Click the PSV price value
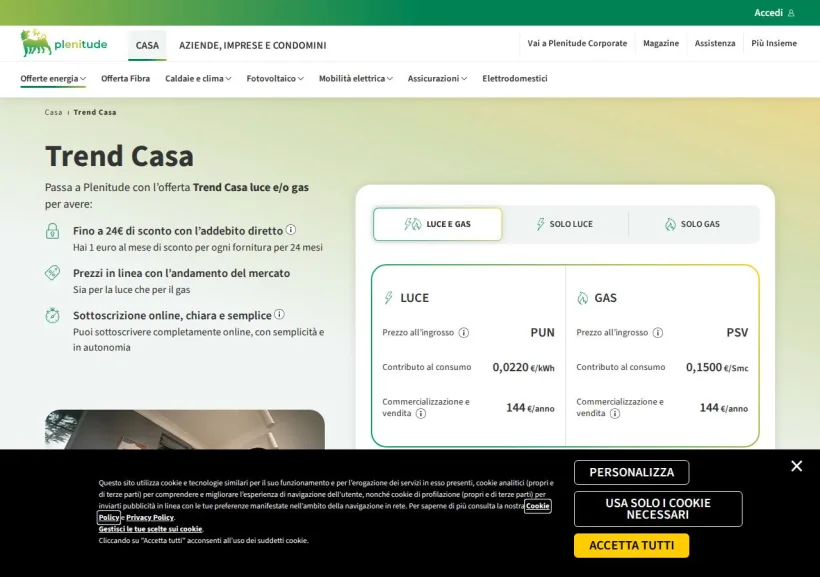Viewport: 820px width, 577px height. coord(737,333)
